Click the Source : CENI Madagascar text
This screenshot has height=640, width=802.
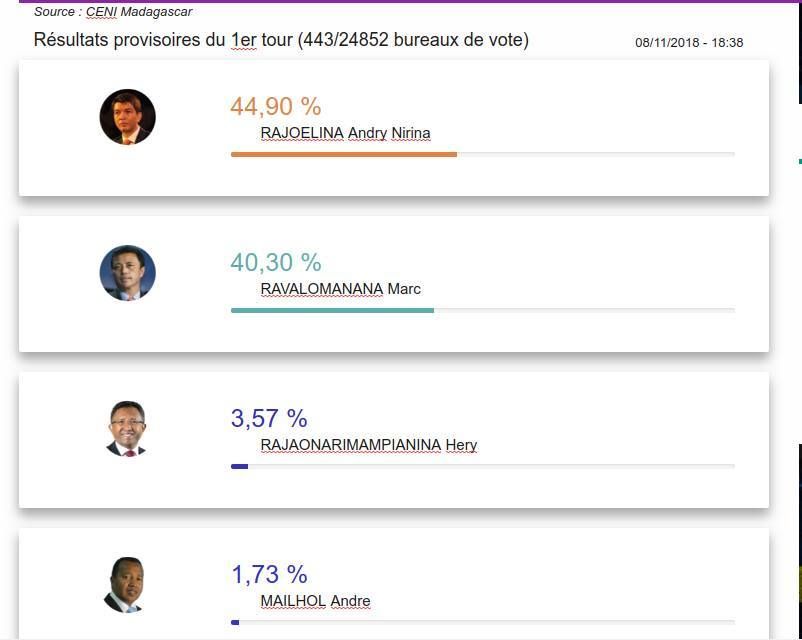(x=113, y=12)
